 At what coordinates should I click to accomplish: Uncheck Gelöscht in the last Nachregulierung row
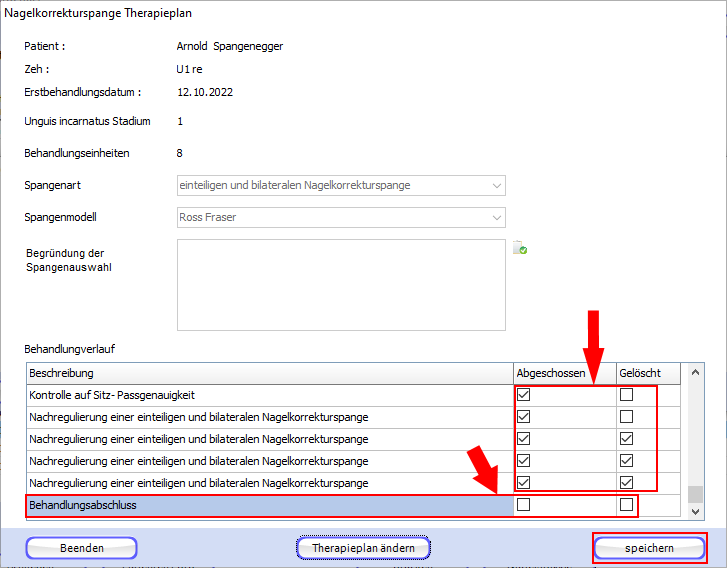[x=626, y=483]
